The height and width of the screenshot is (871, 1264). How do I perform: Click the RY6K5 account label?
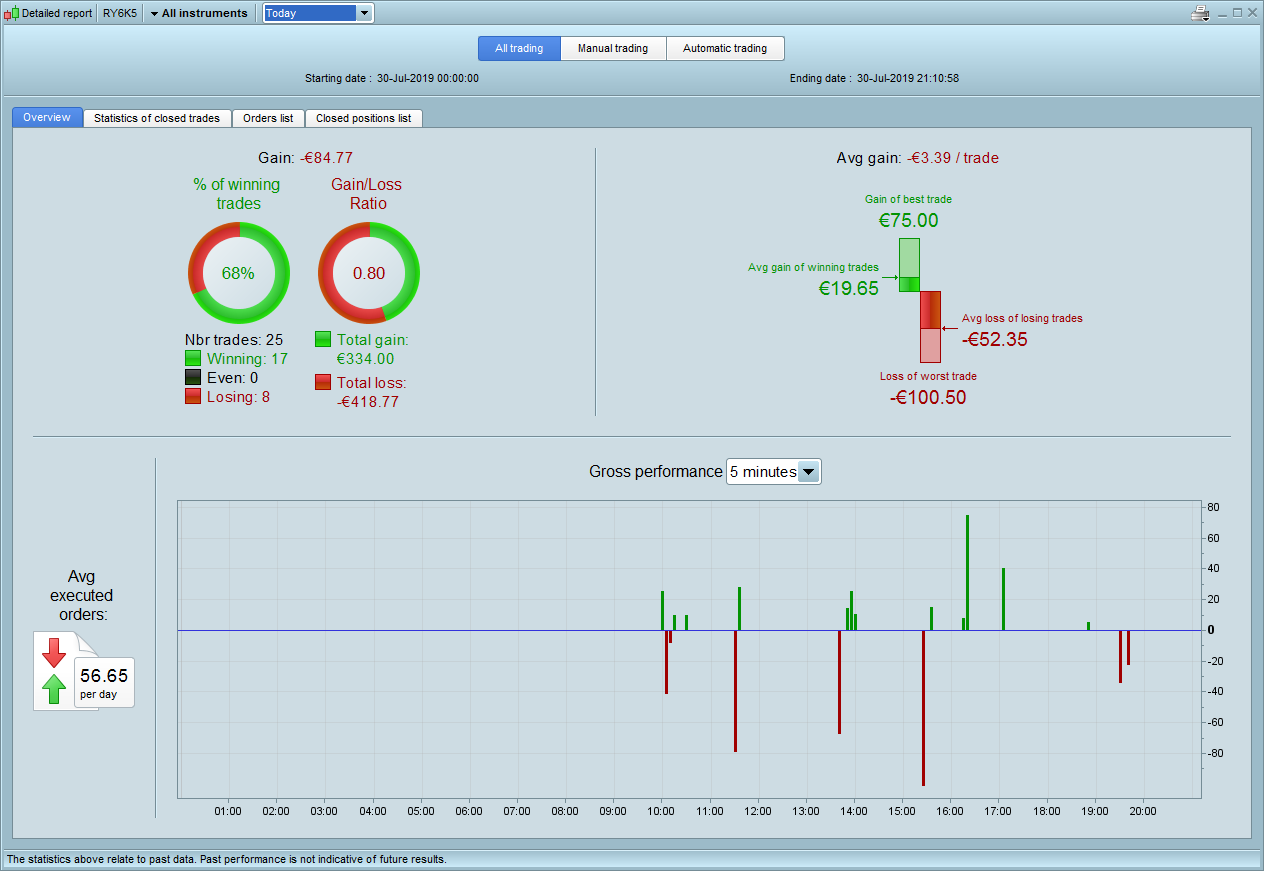120,14
